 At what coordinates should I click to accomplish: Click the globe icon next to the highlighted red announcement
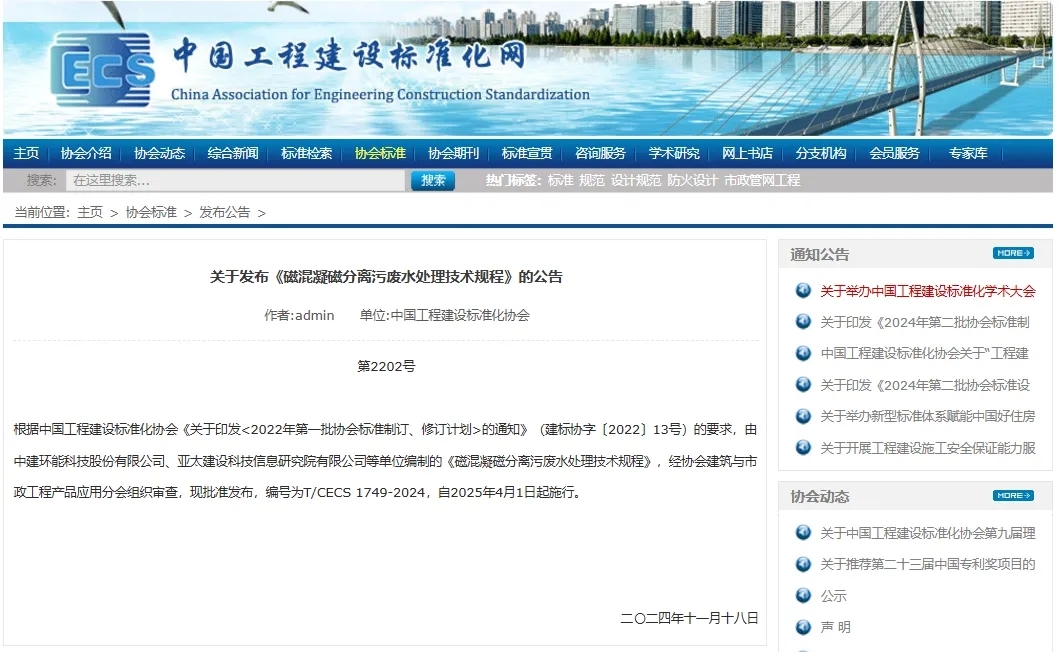pyautogui.click(x=803, y=290)
